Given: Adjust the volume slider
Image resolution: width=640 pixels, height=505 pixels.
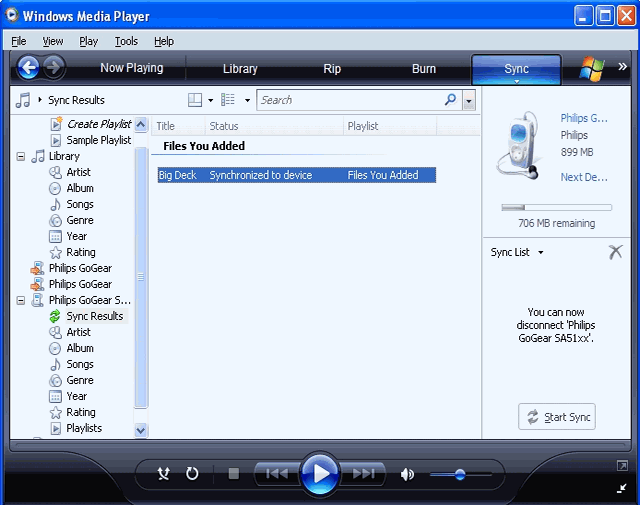Looking at the screenshot, I should (x=460, y=474).
